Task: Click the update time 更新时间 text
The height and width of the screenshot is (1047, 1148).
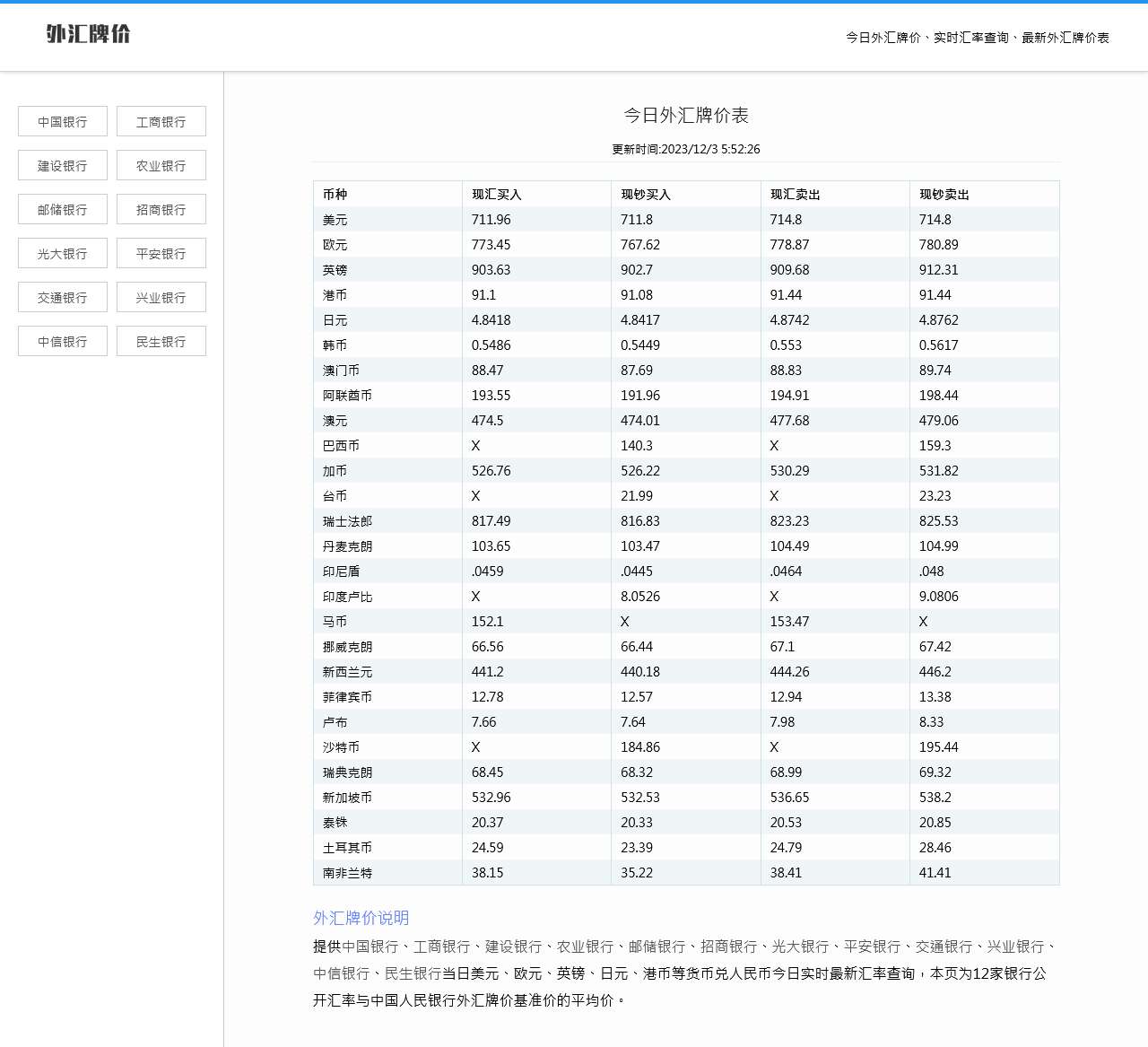Action: tap(685, 149)
